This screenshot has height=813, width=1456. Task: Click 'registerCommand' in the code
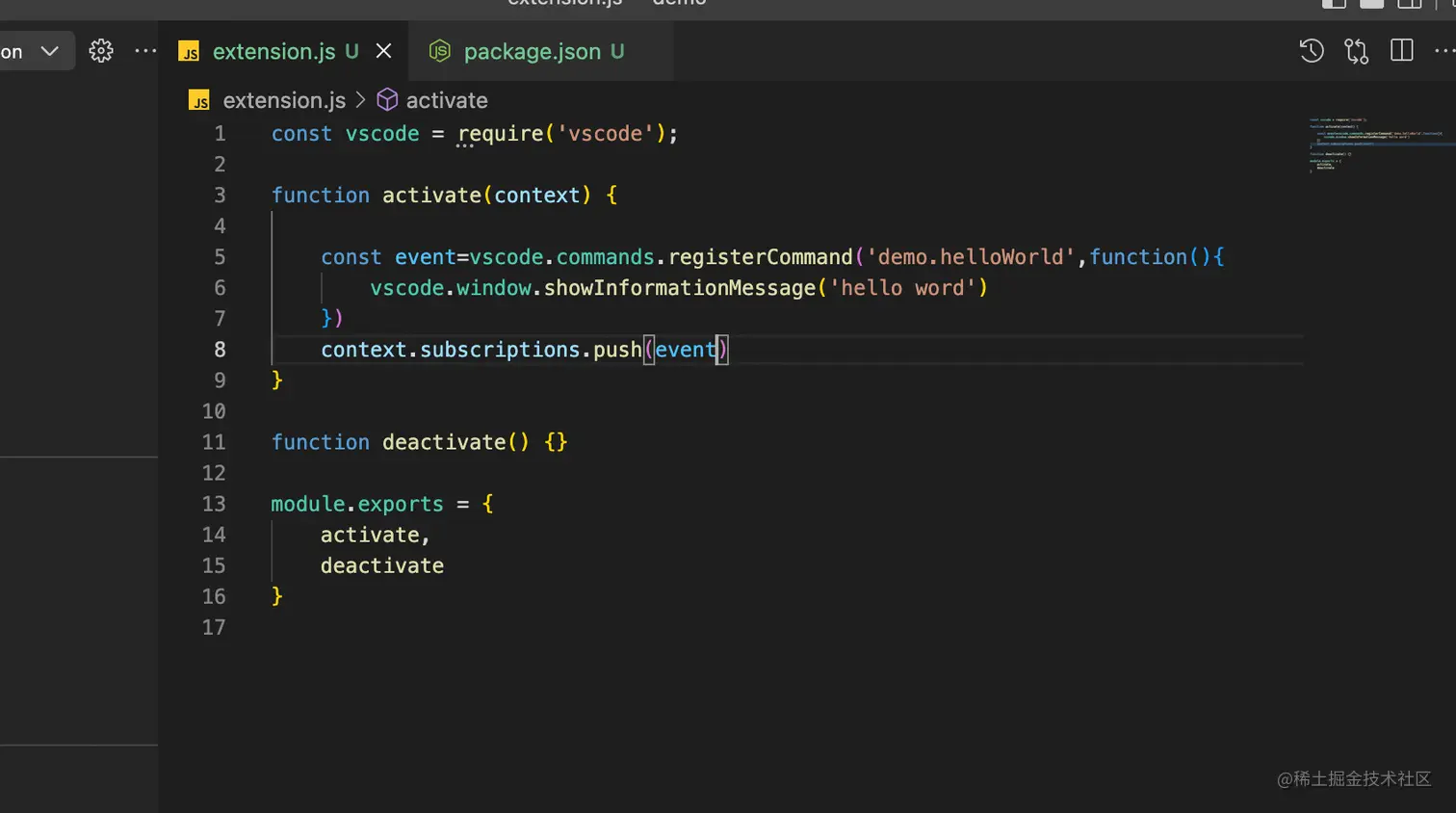click(x=761, y=257)
